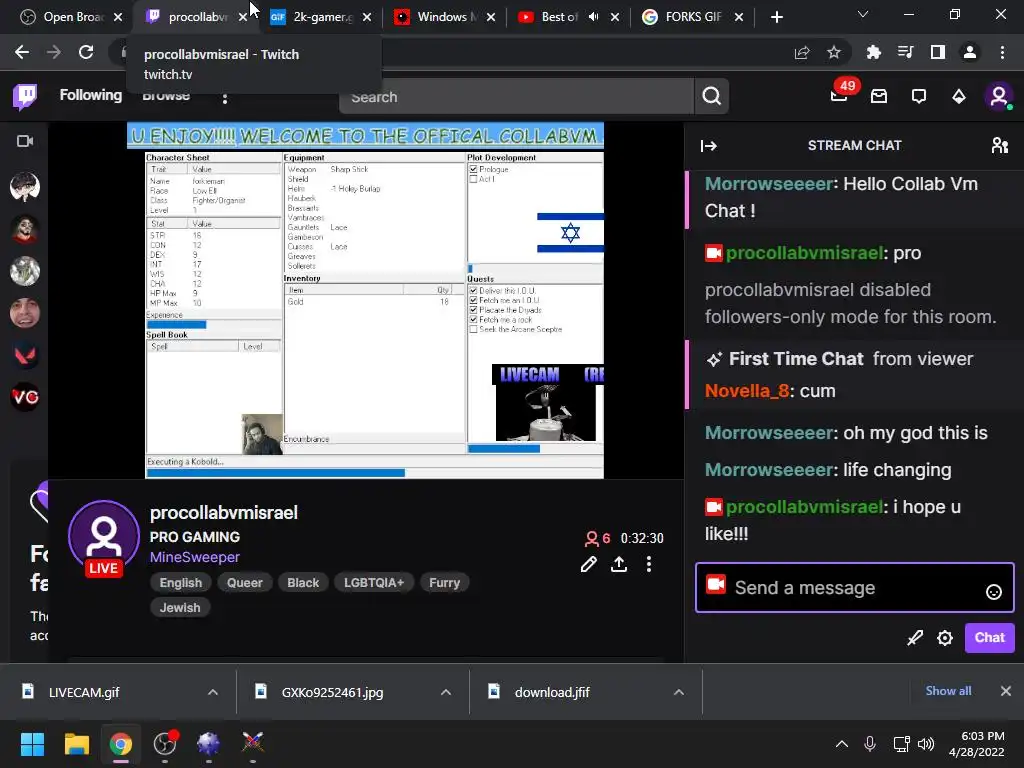Expand download.jfif download options
The width and height of the screenshot is (1024, 768).
click(x=679, y=692)
